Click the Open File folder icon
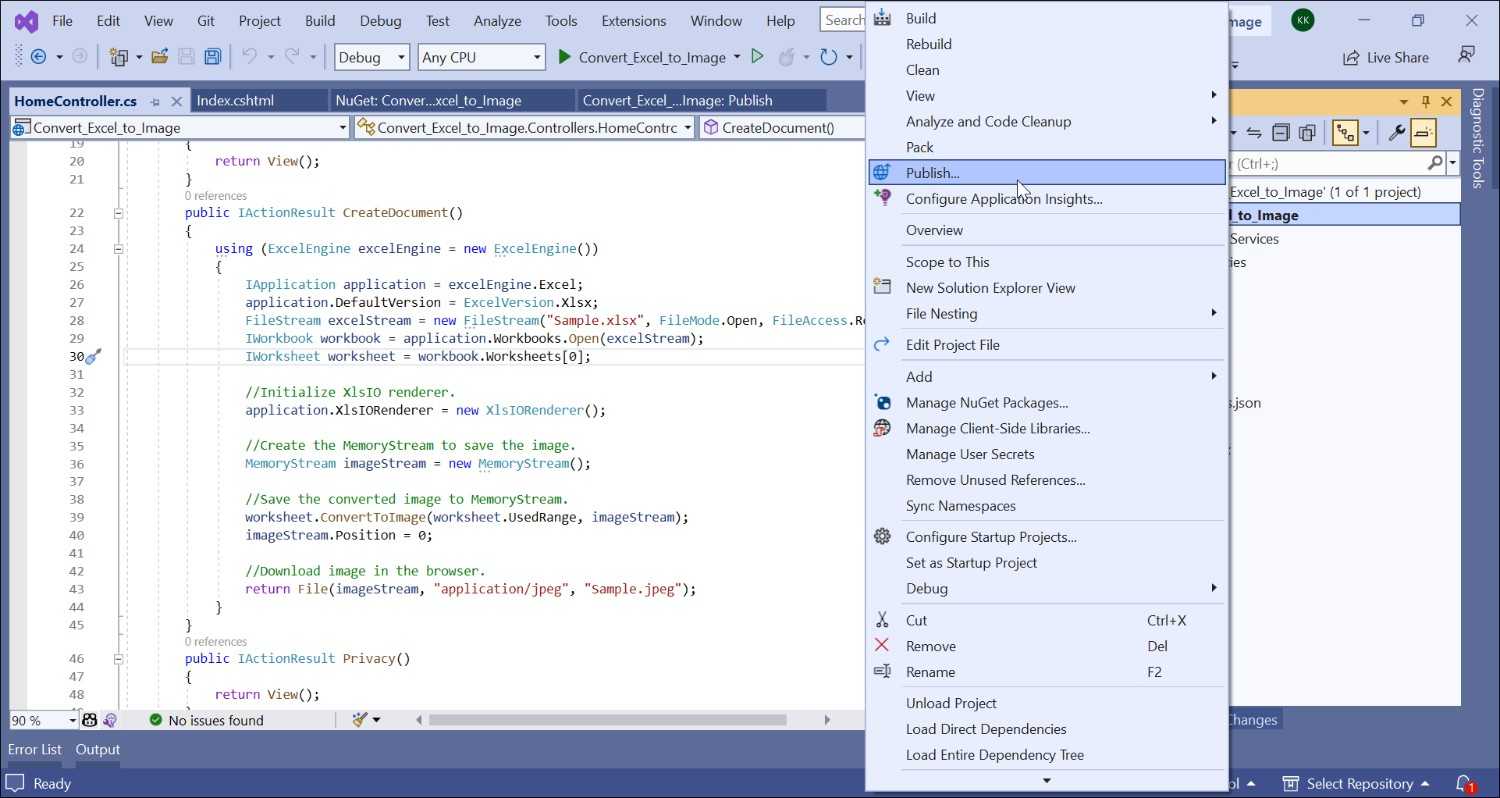This screenshot has width=1500, height=798. (160, 57)
